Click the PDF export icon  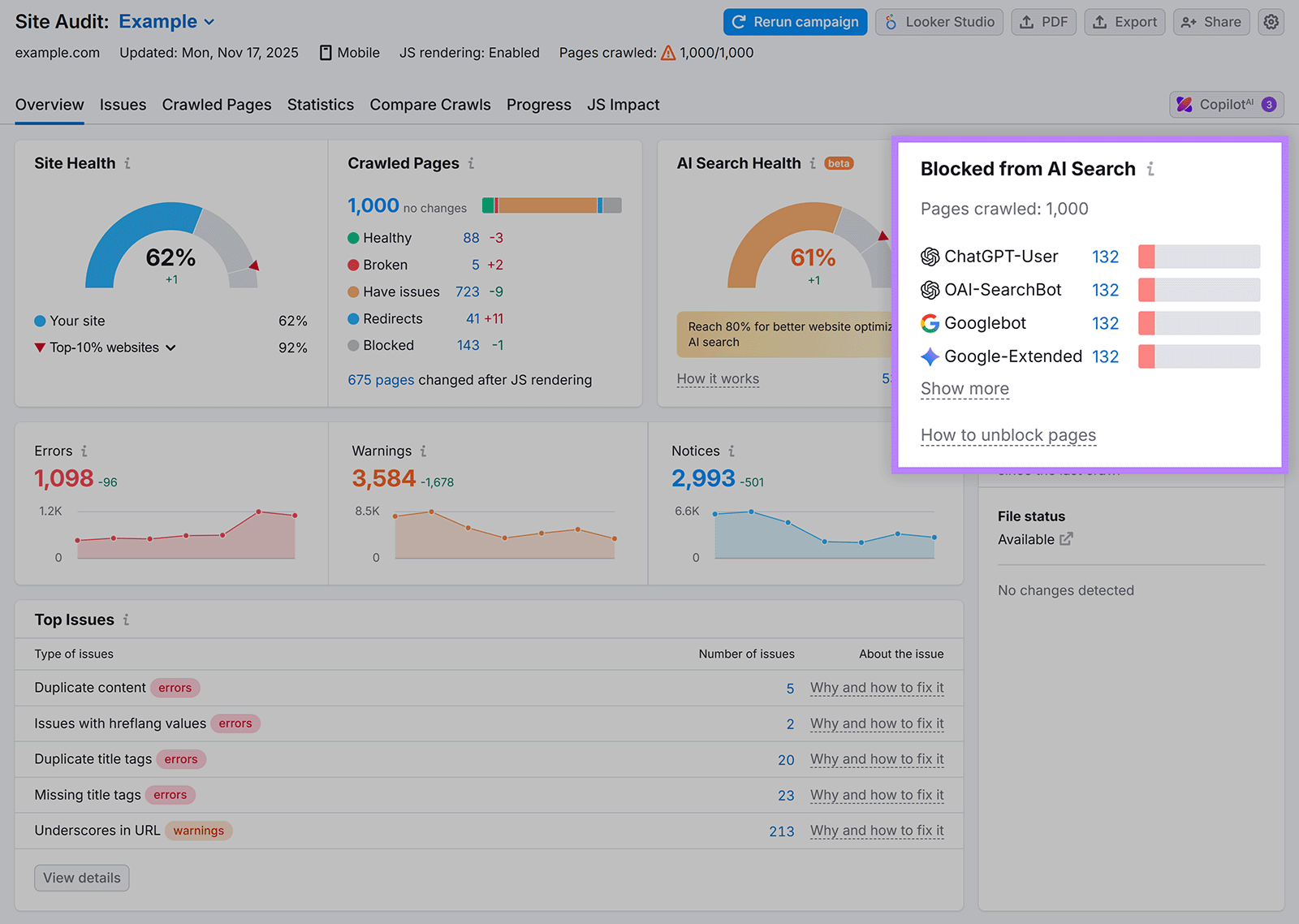pyautogui.click(x=1025, y=22)
